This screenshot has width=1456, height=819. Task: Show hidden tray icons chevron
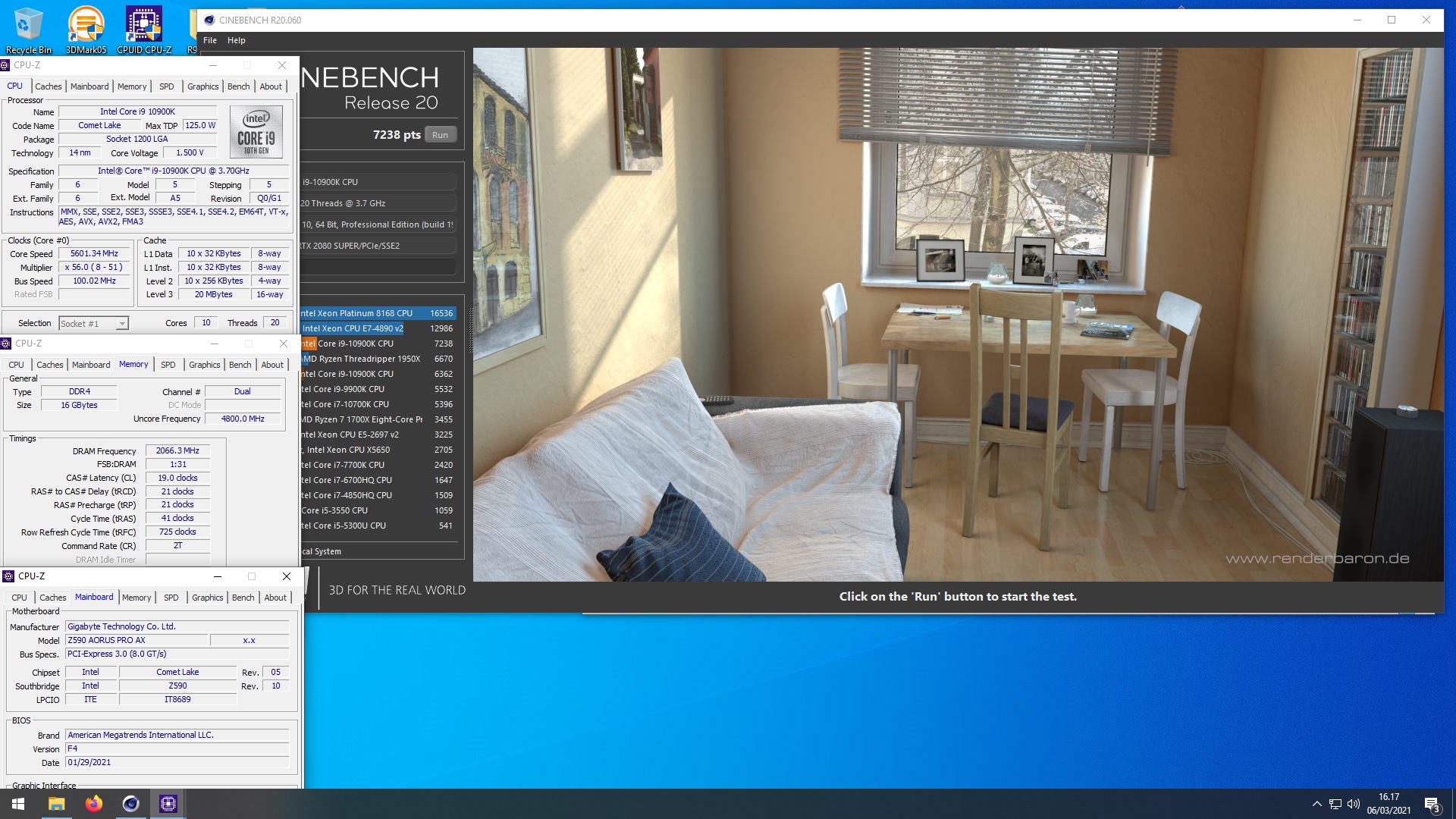[1316, 804]
